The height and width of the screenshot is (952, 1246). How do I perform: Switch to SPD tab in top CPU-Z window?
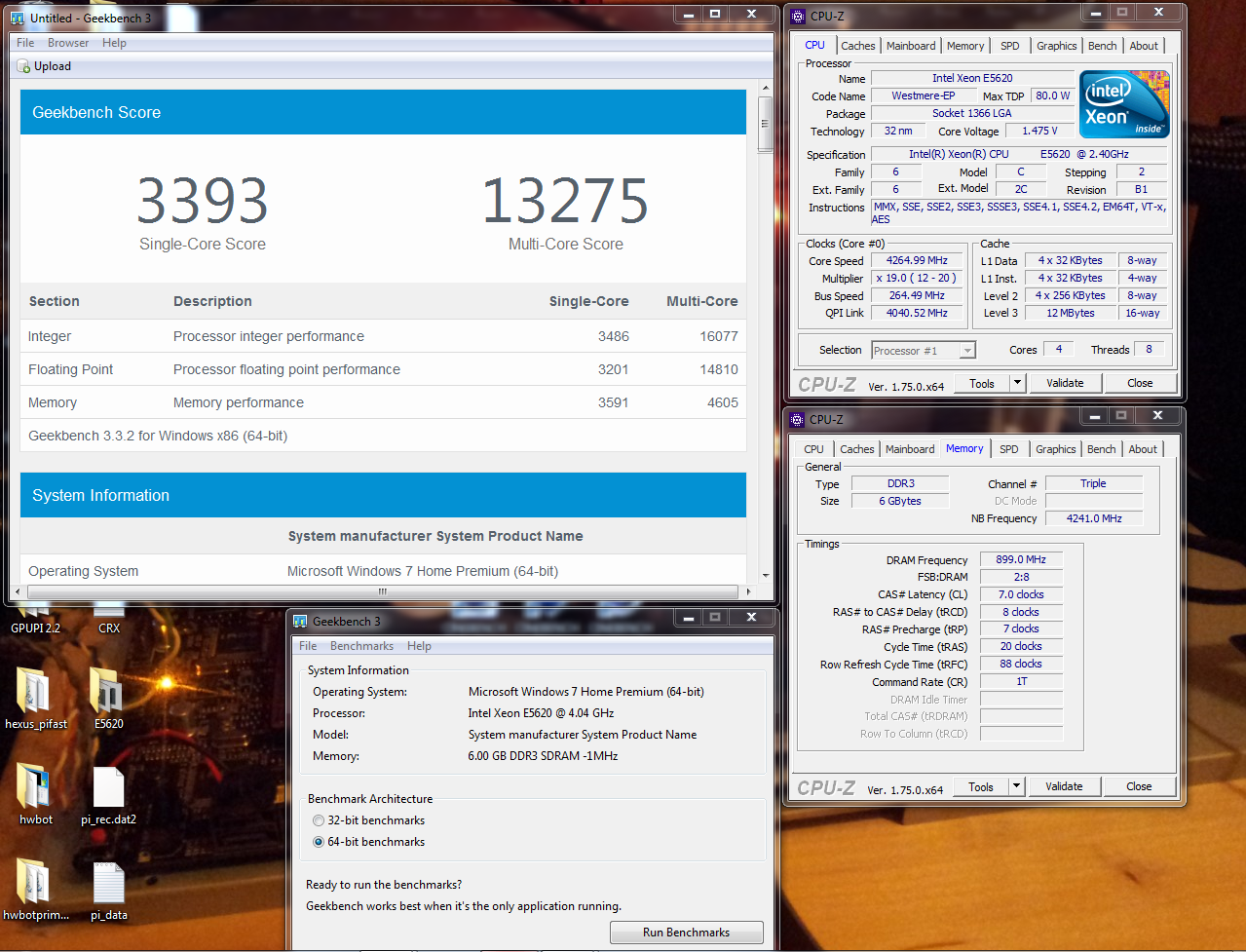1010,46
